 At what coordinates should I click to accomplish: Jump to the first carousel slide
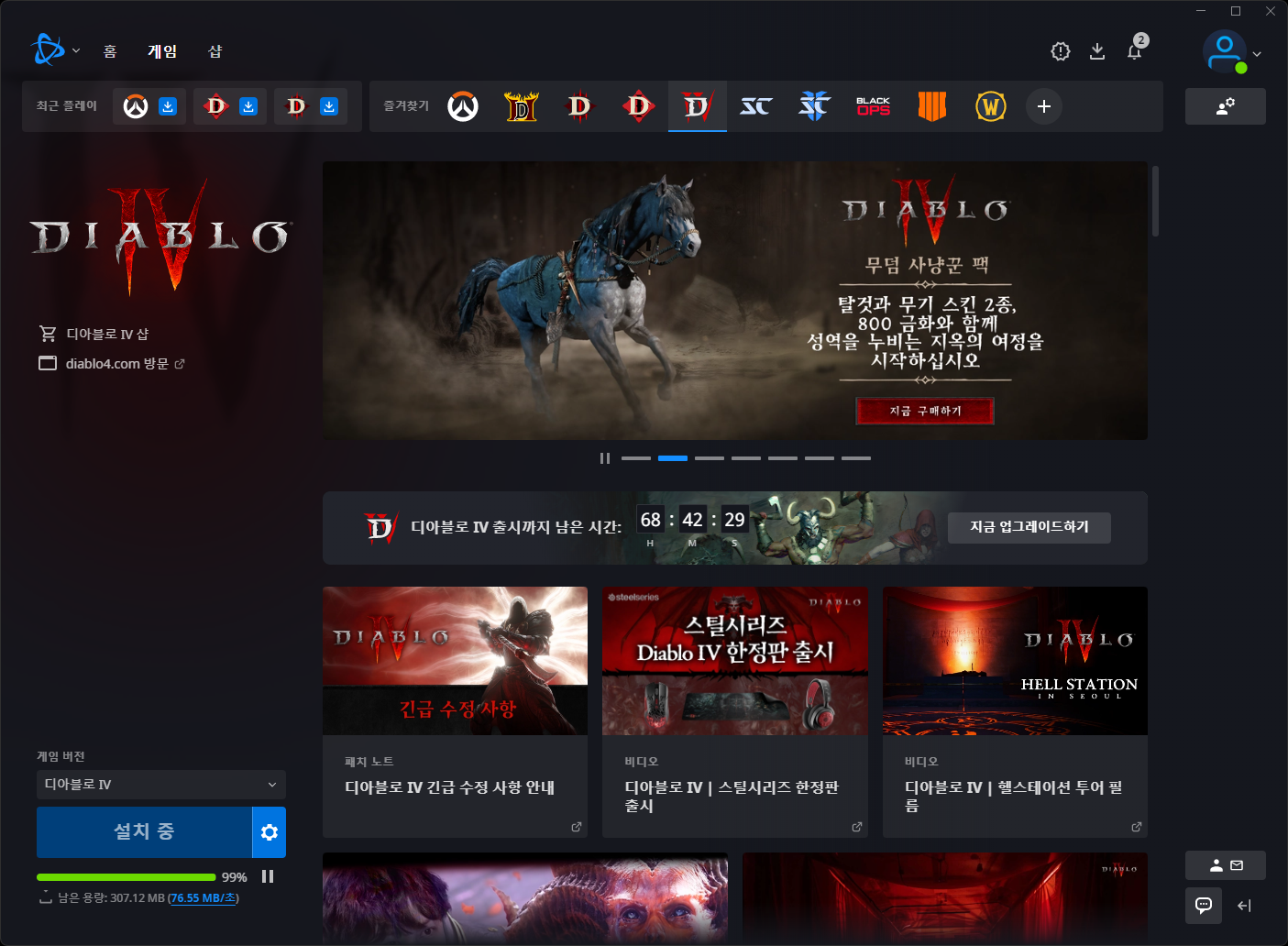(x=636, y=458)
